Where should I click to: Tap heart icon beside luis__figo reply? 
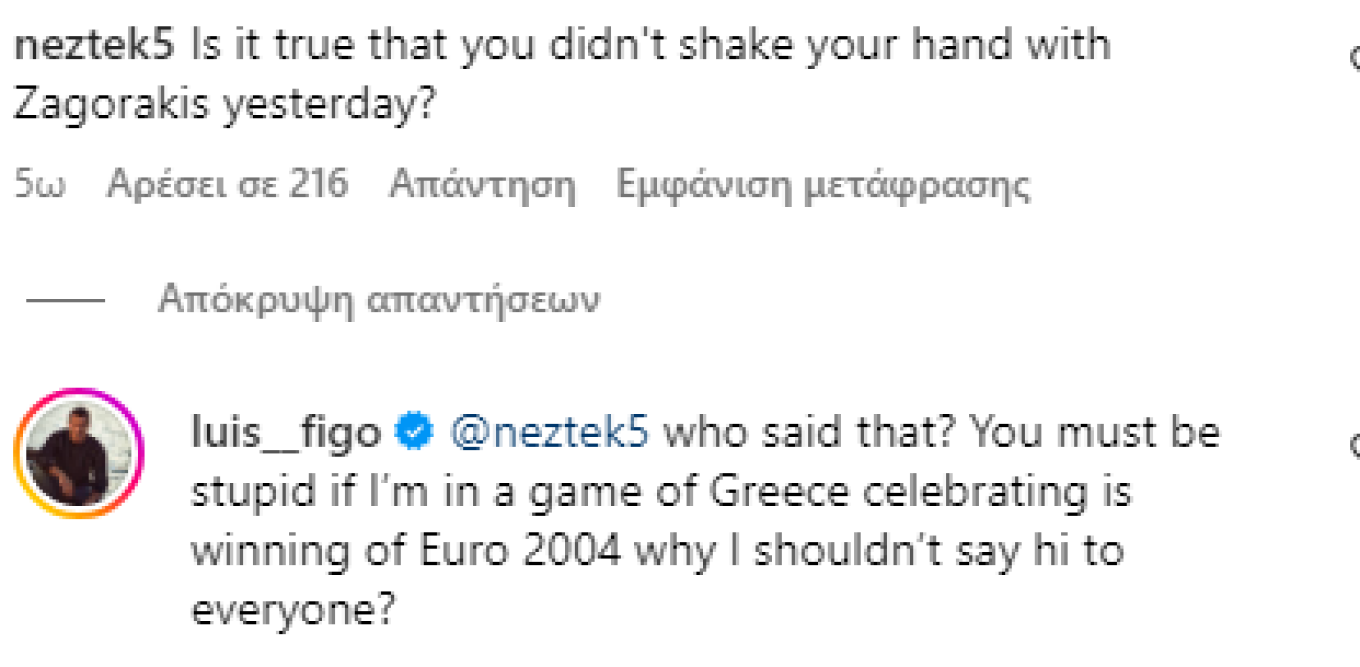click(1354, 443)
